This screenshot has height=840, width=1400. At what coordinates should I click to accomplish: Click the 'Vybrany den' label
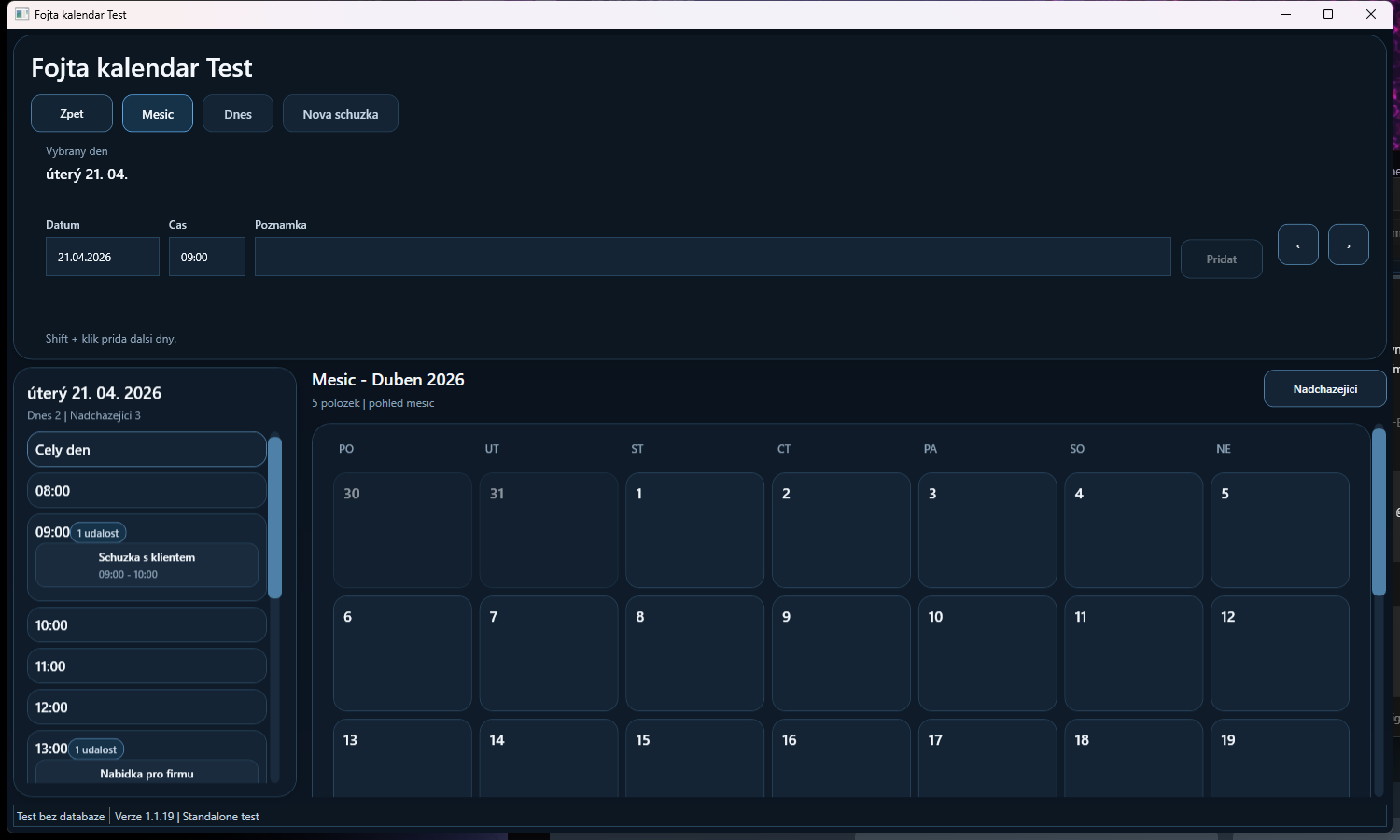pos(77,151)
